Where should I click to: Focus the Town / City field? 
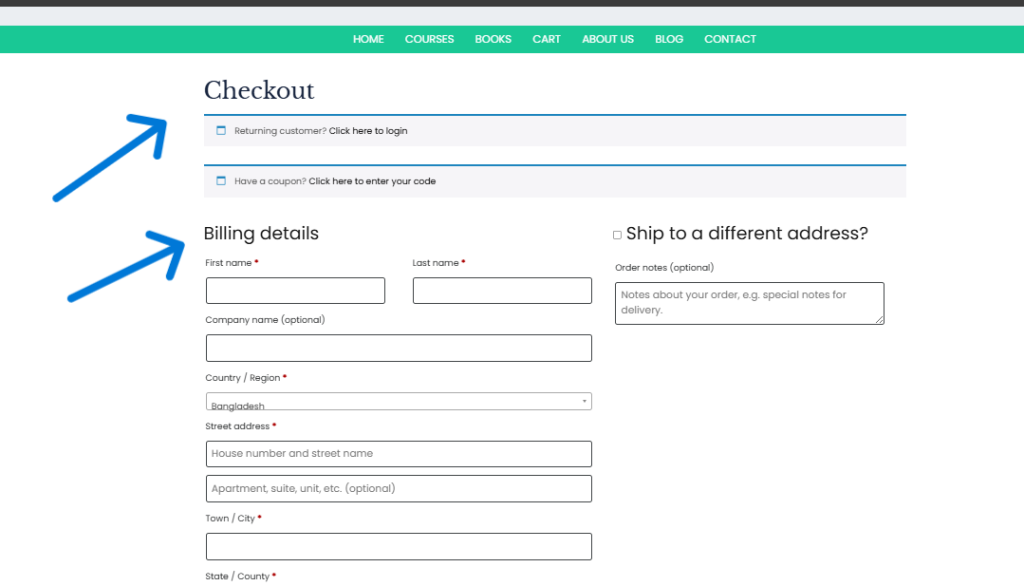coord(398,547)
